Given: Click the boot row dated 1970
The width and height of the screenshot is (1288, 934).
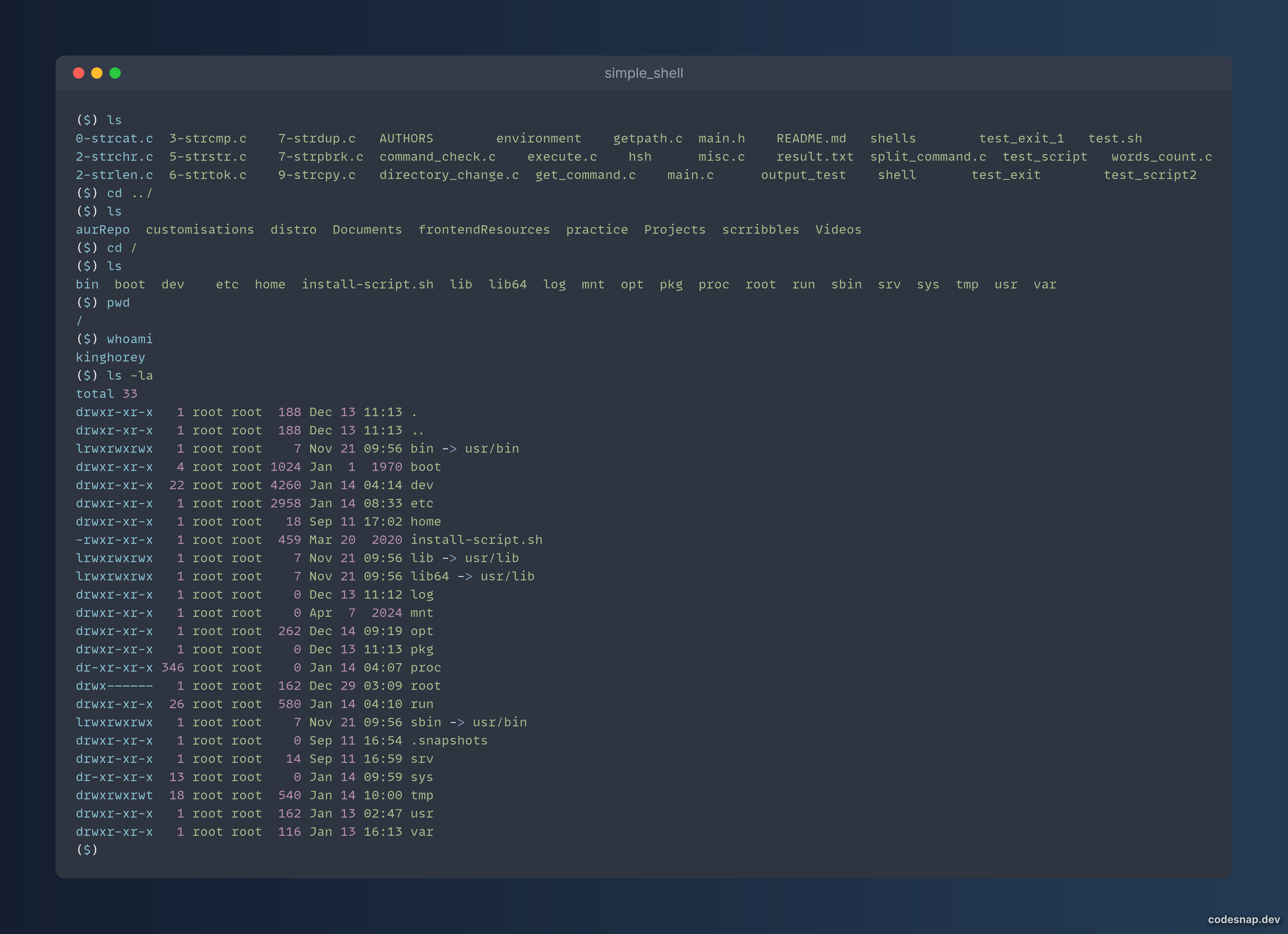Looking at the screenshot, I should pos(258,467).
